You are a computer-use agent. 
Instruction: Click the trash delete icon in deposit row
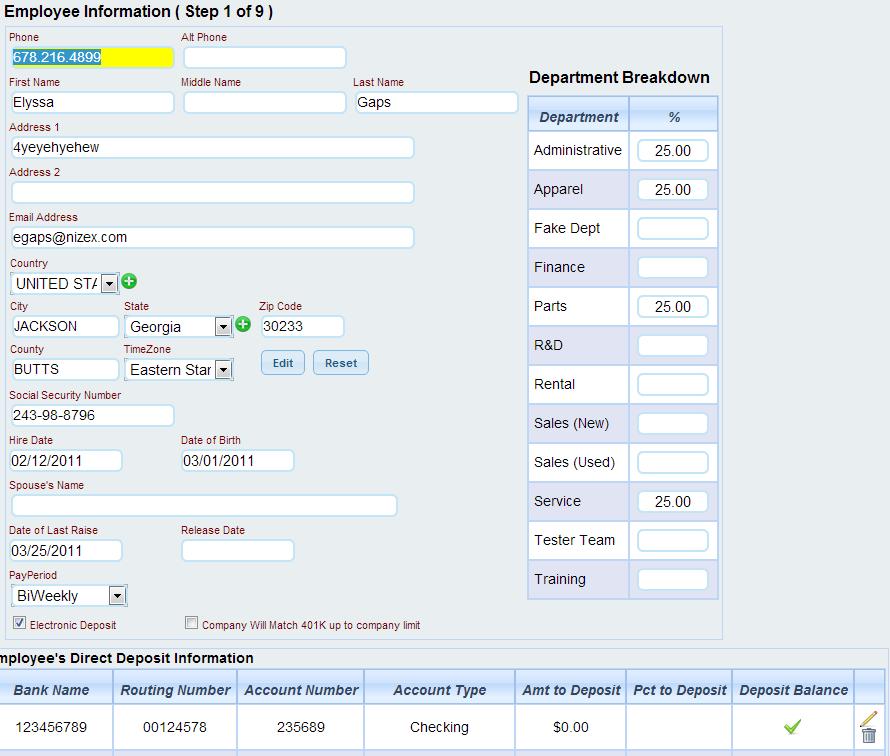point(868,735)
